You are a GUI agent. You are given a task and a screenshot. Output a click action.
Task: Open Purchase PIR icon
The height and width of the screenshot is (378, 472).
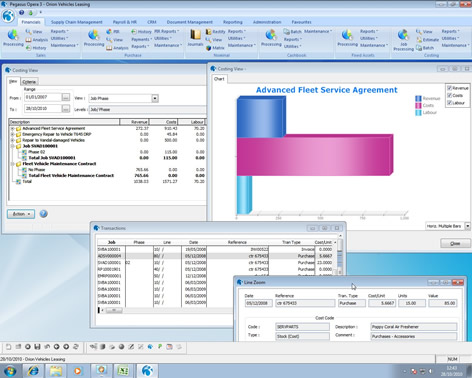(109, 32)
